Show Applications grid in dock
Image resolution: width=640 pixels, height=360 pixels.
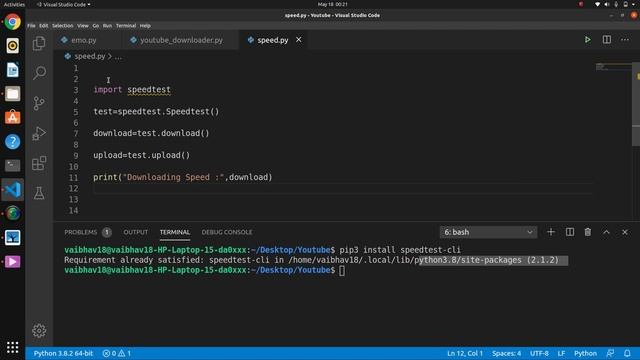tap(13, 347)
